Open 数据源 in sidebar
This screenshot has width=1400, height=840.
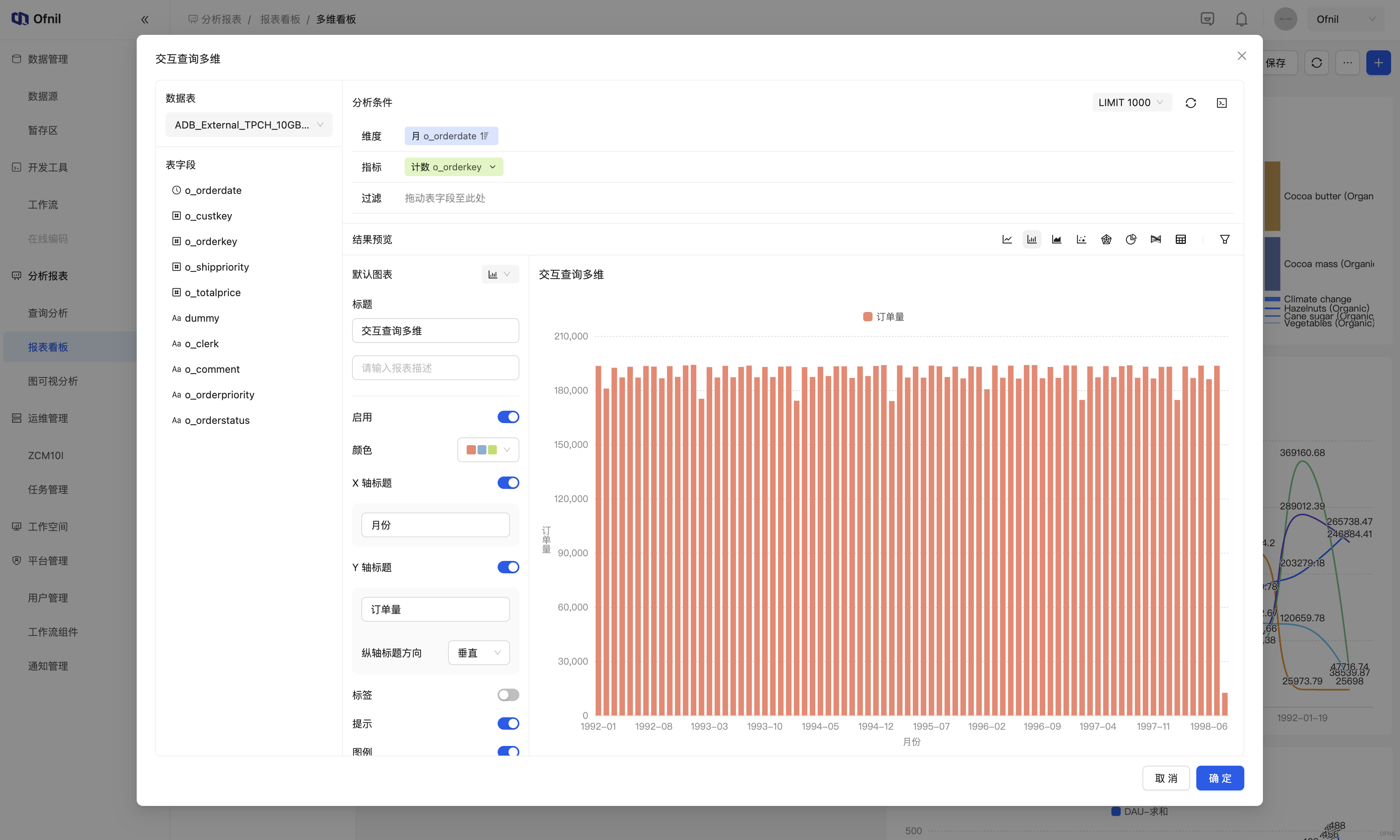[43, 96]
